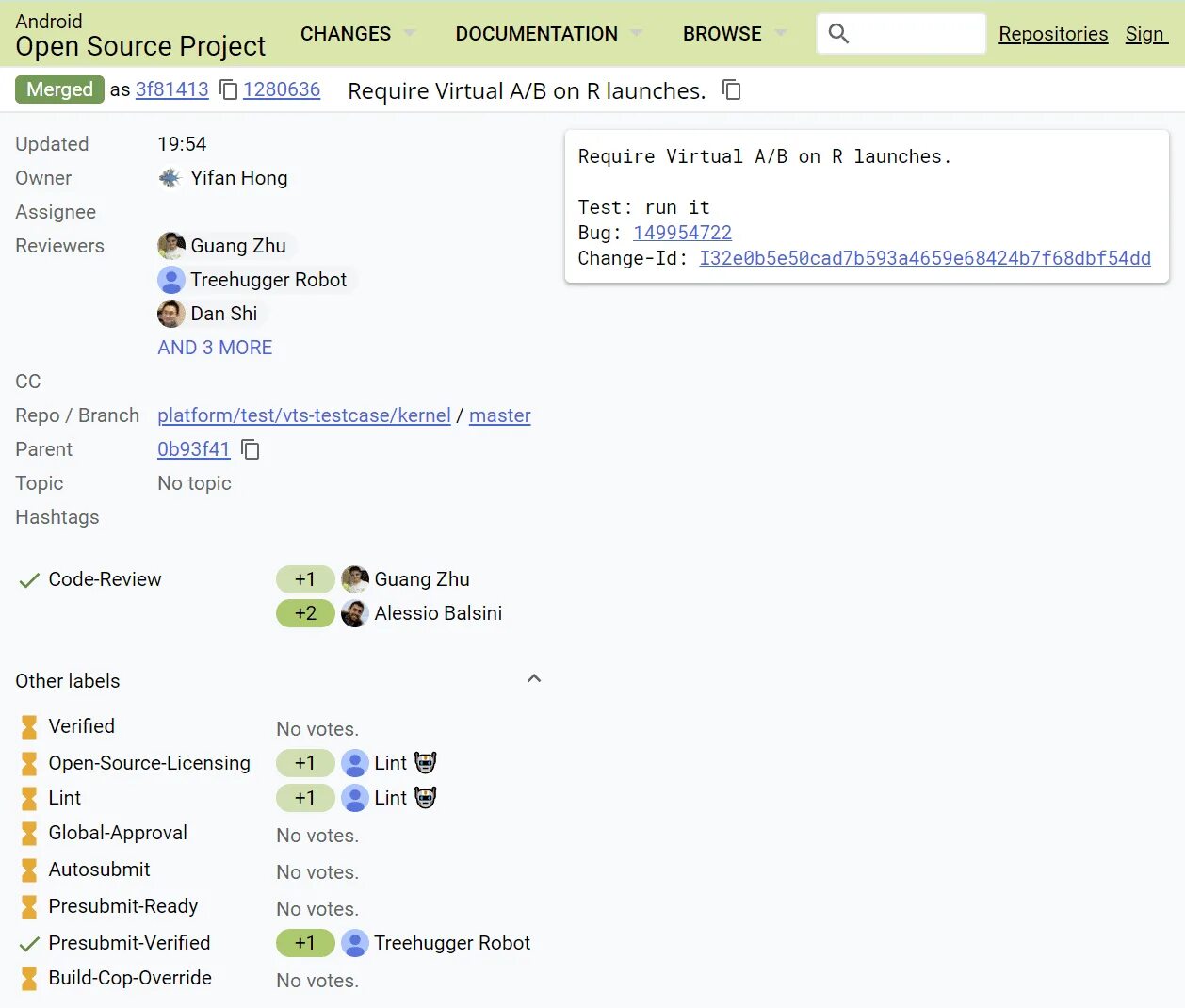Open the Change-Id I32e0b5e5 link

pyautogui.click(x=925, y=258)
